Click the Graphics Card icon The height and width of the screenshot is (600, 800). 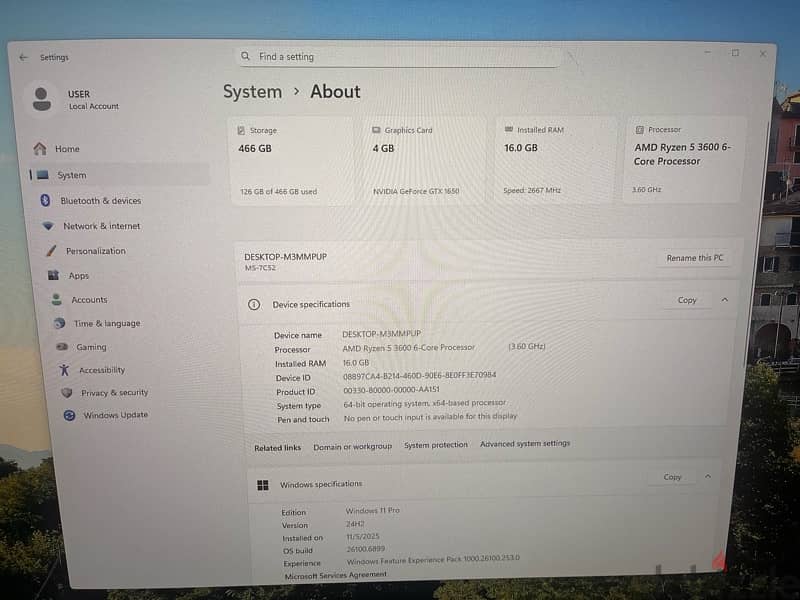pos(376,130)
